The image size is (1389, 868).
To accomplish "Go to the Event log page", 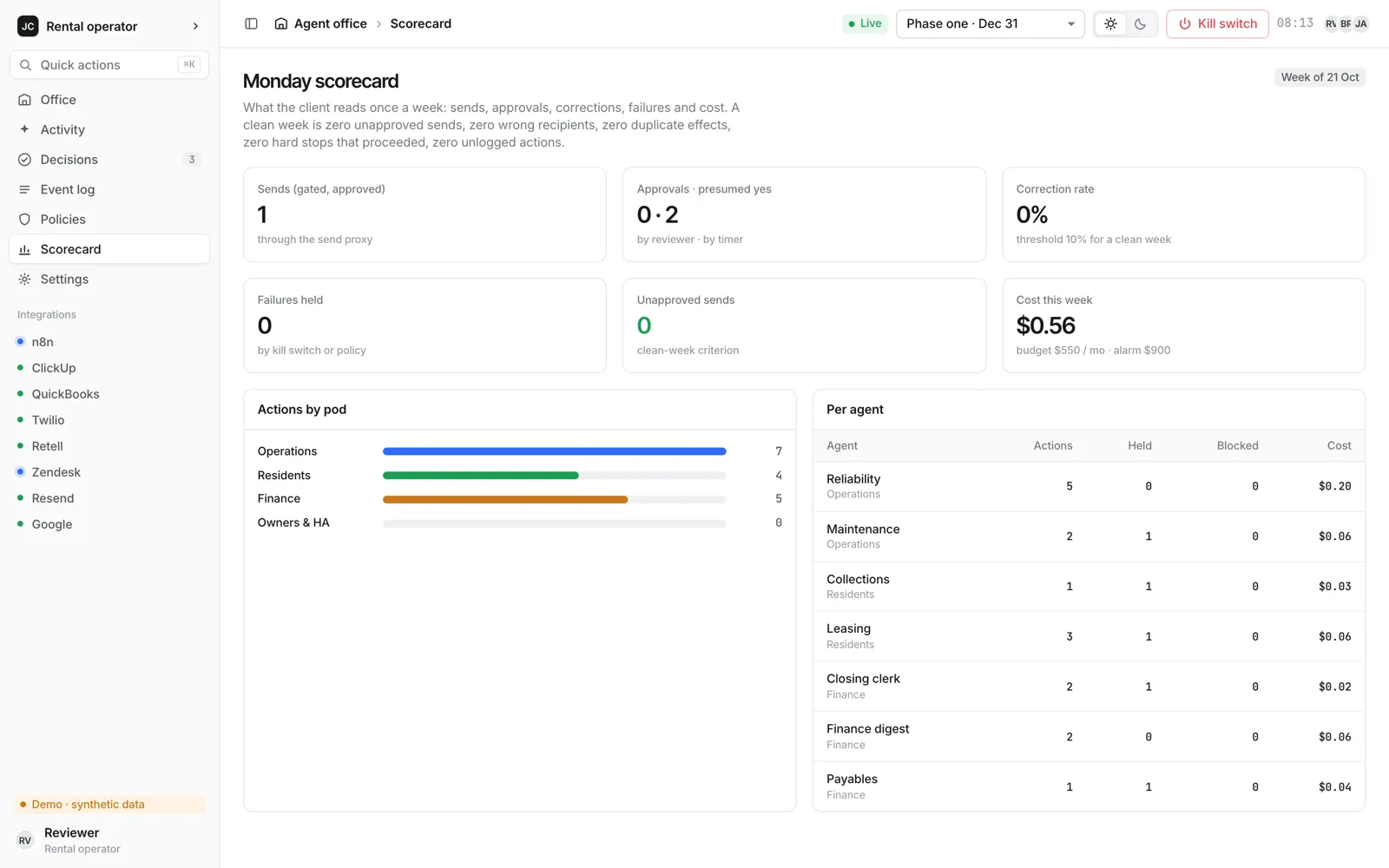I will (109, 189).
